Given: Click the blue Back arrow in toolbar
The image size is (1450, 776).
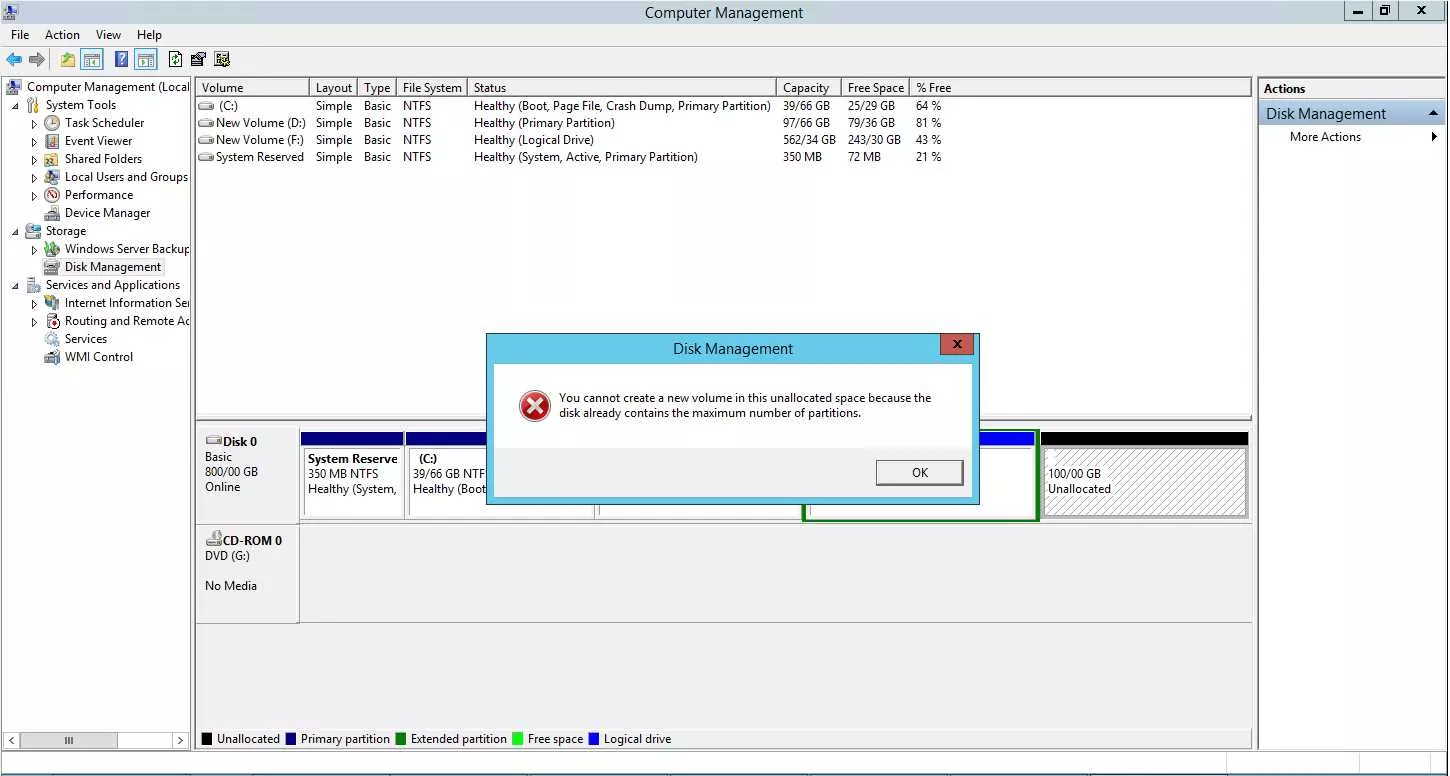Looking at the screenshot, I should point(14,60).
